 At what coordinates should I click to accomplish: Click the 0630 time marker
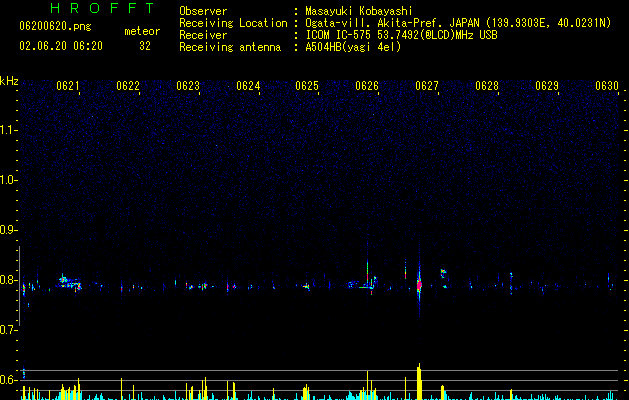click(x=607, y=86)
